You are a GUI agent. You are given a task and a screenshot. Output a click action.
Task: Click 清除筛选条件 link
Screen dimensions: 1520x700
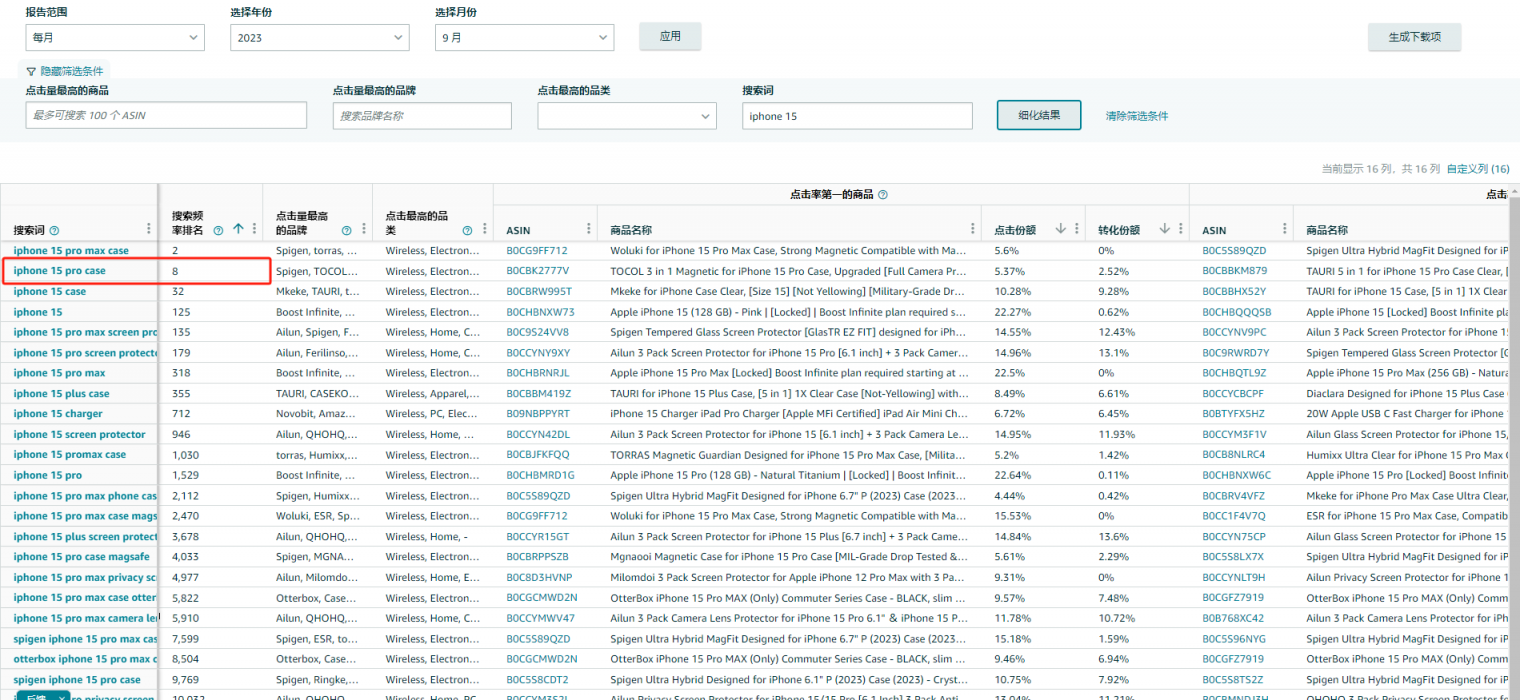point(1136,116)
